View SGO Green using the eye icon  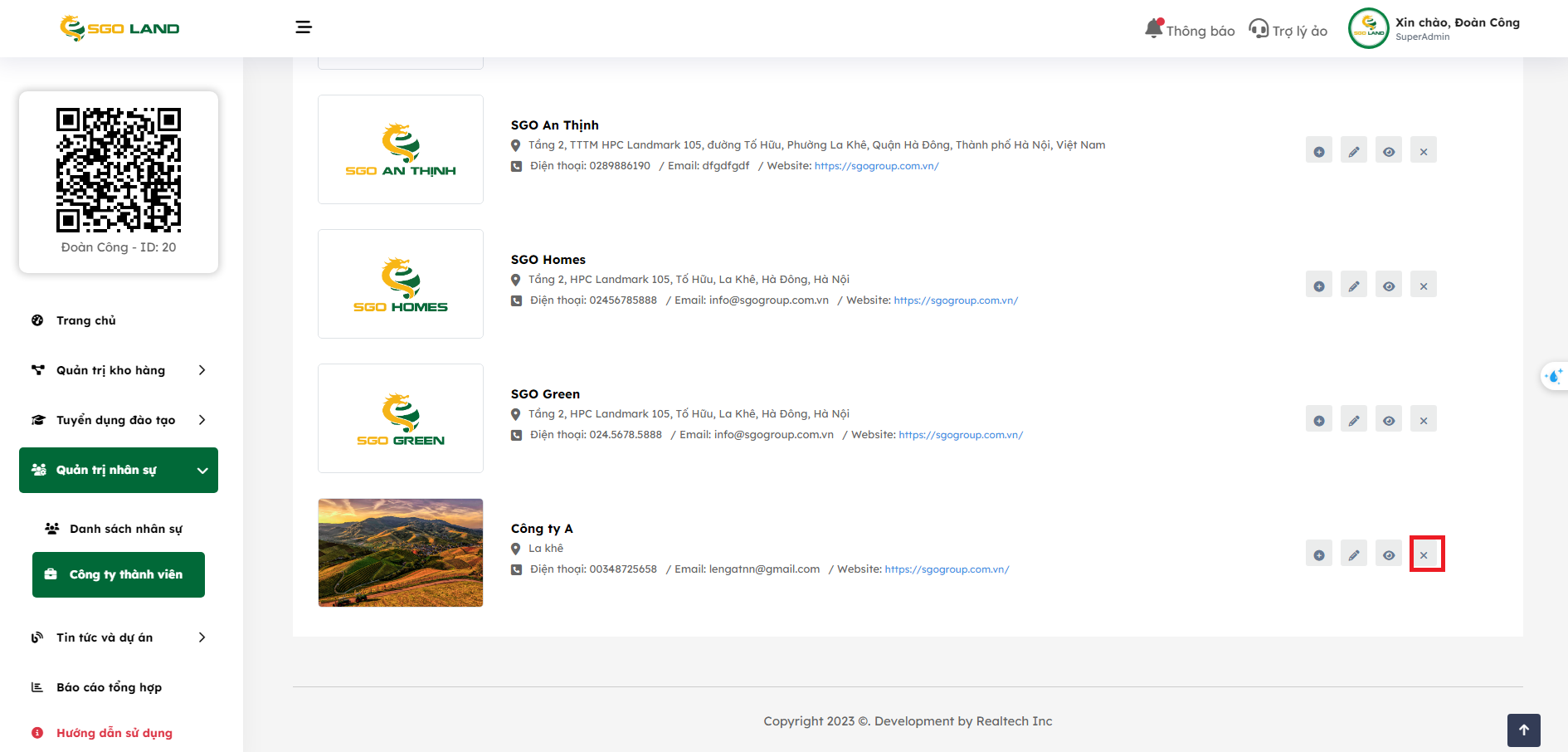tap(1388, 420)
